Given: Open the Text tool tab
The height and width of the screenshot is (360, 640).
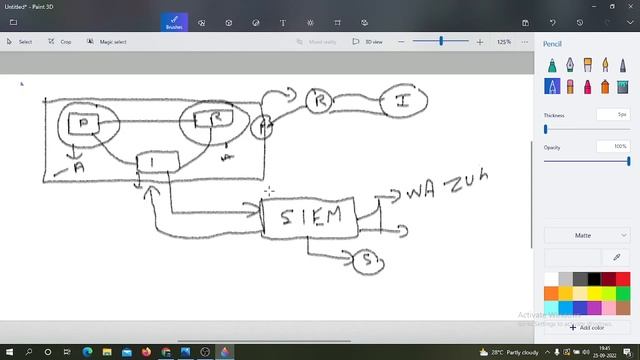Looking at the screenshot, I should coord(283,23).
